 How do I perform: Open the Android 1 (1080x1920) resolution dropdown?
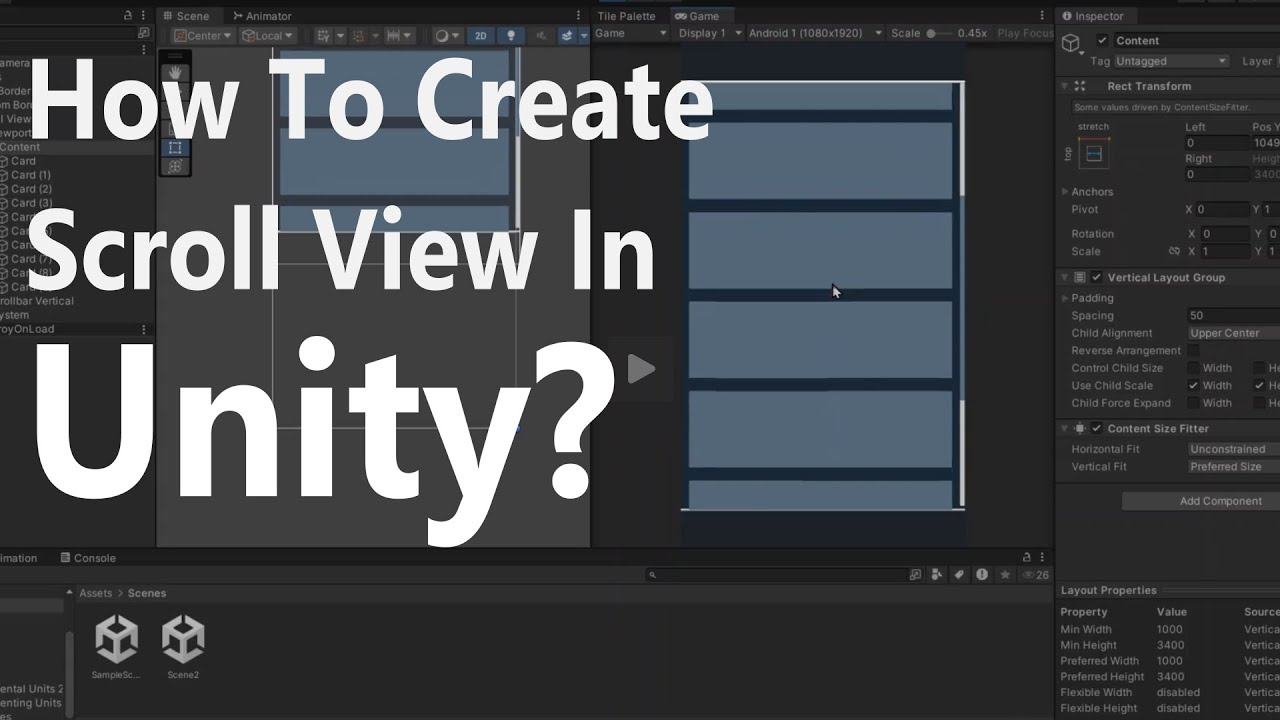816,33
